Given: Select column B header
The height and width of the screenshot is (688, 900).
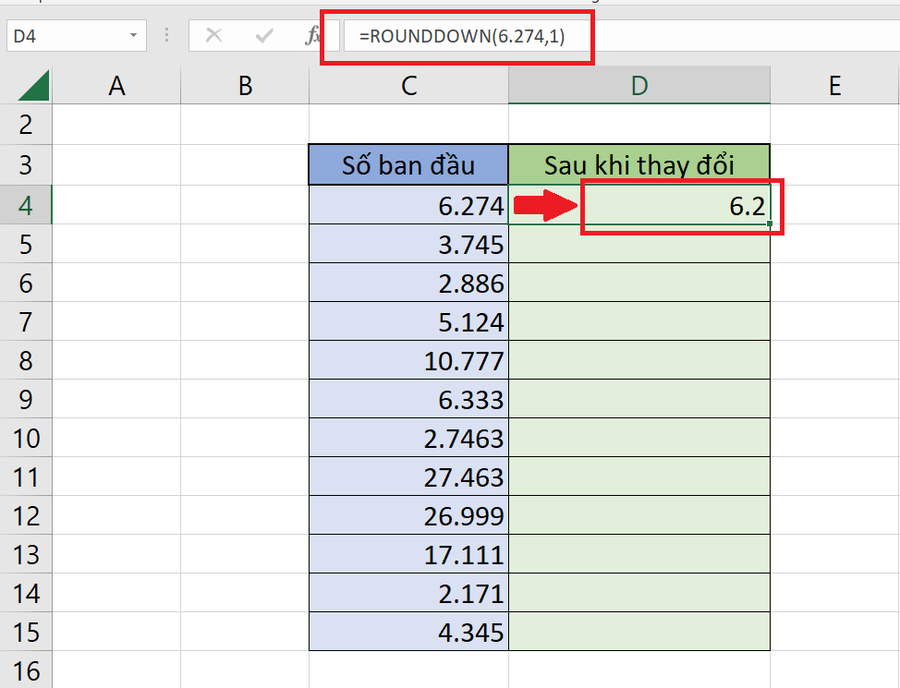Looking at the screenshot, I should 245,86.
